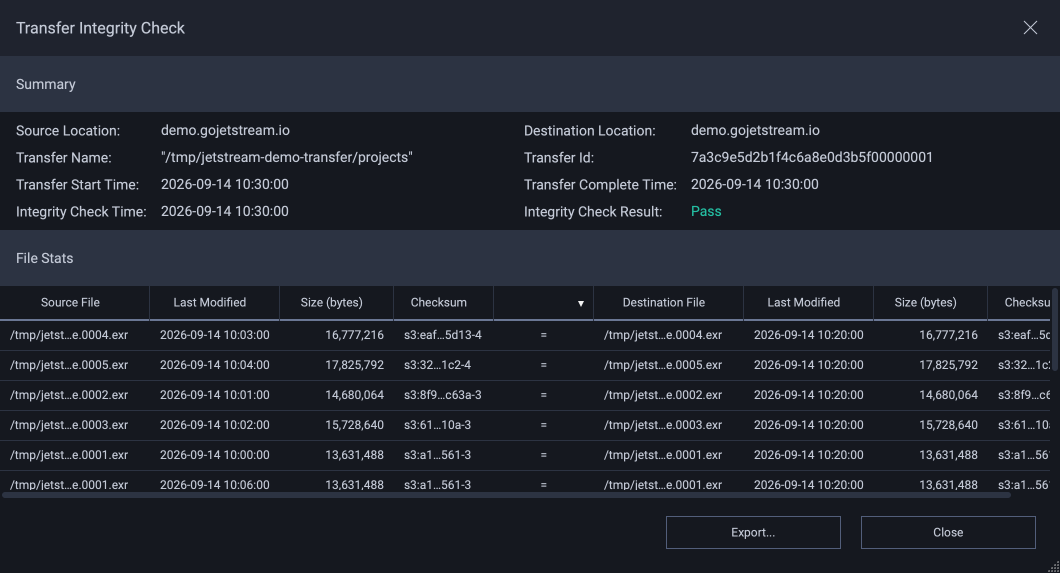This screenshot has width=1060, height=573.
Task: Click the Export... button
Action: click(x=753, y=532)
